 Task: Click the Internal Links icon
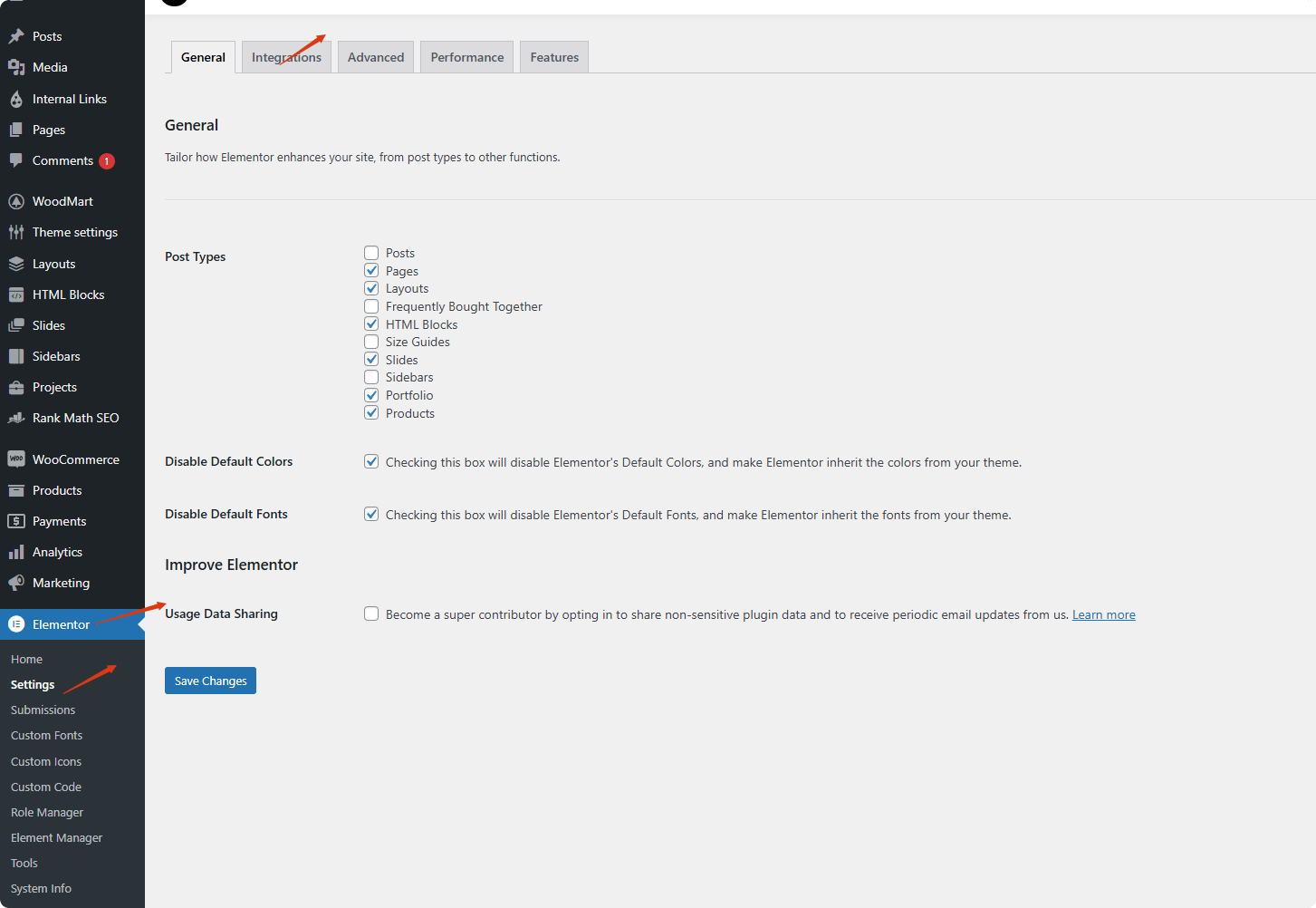coord(16,99)
